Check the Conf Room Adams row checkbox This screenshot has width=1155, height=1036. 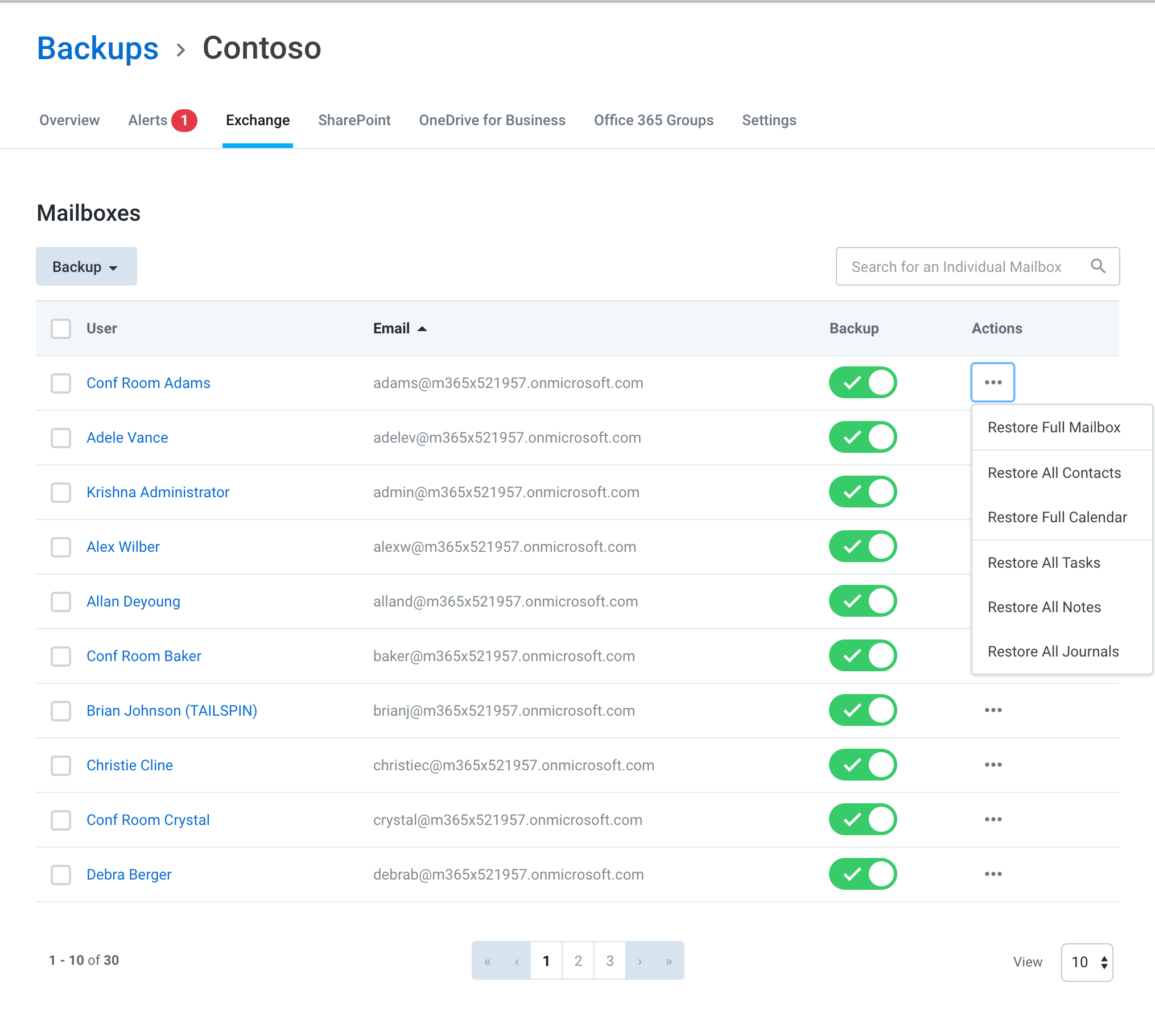pyautogui.click(x=60, y=383)
